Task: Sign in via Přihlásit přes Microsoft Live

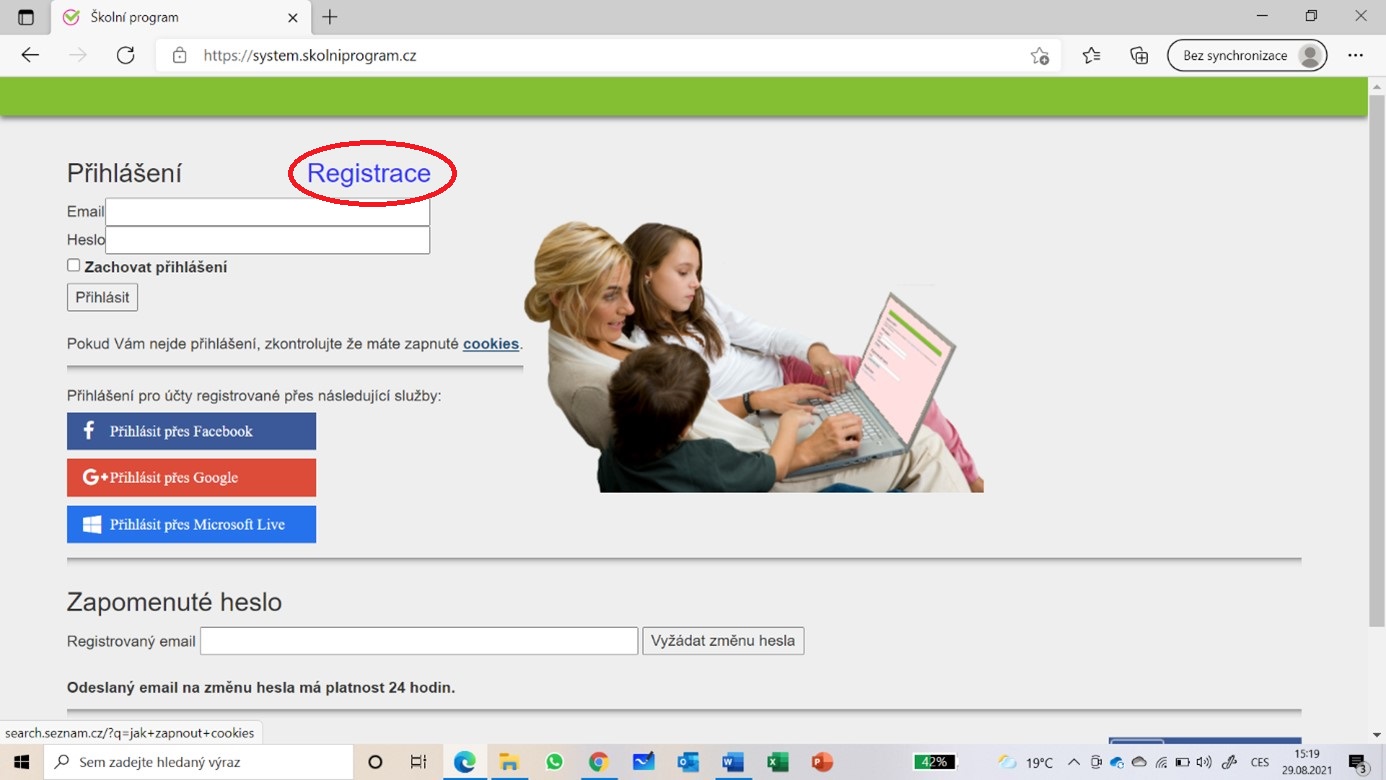Action: (x=191, y=524)
